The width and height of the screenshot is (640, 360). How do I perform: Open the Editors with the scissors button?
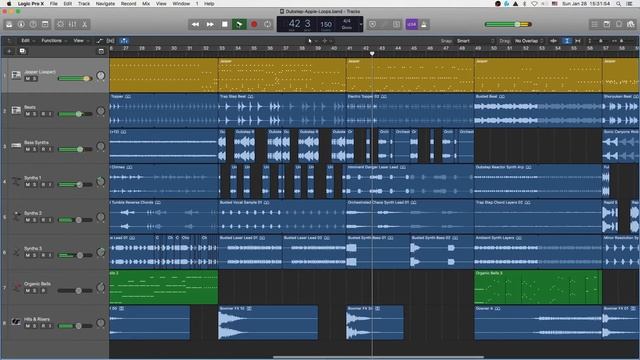coord(84,24)
